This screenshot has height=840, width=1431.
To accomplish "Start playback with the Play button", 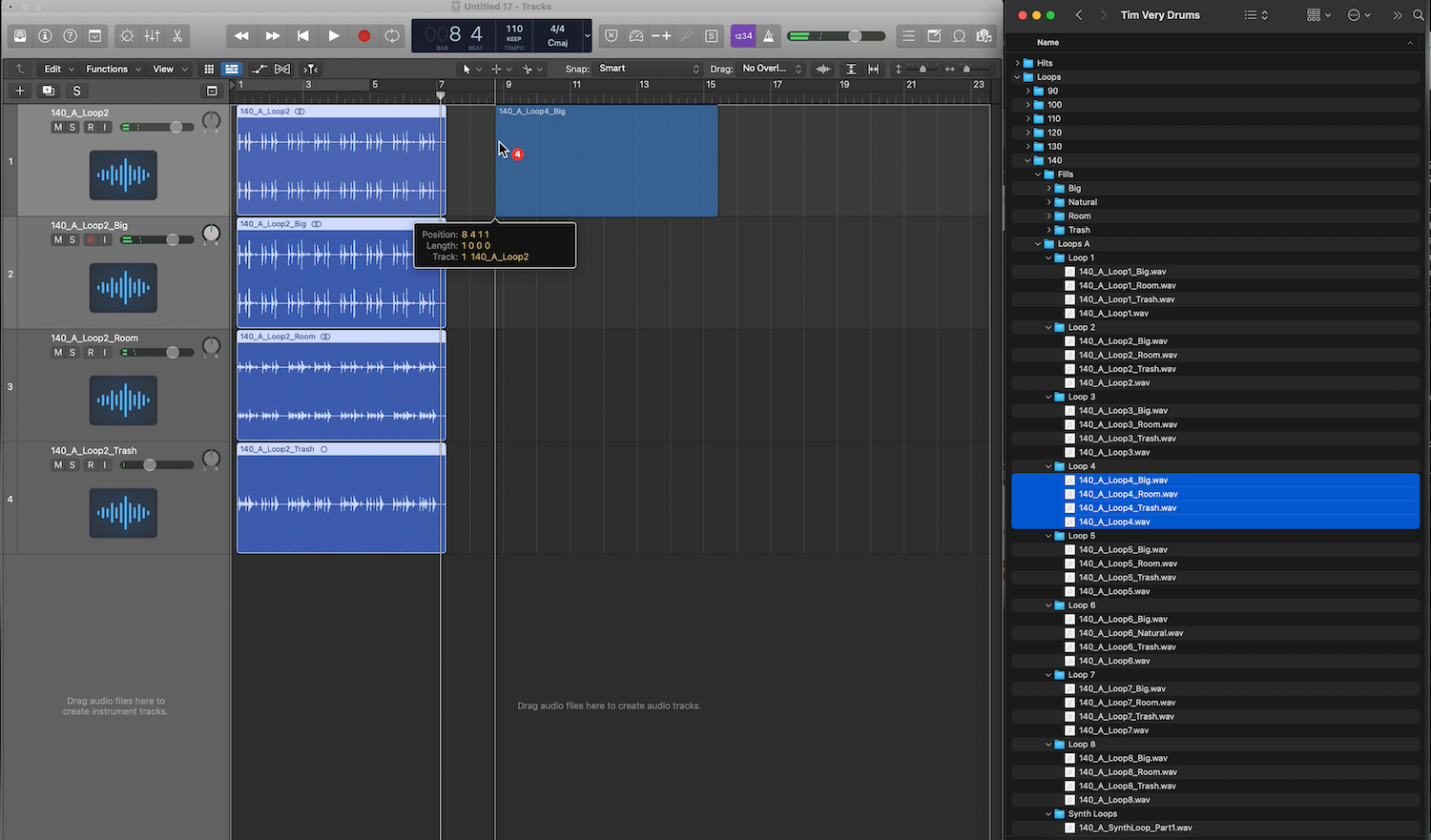I will [x=333, y=36].
